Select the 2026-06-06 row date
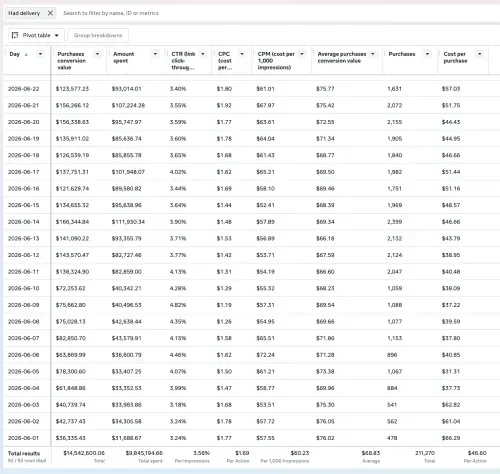Viewport: 500px width, 474px height. pos(23,355)
